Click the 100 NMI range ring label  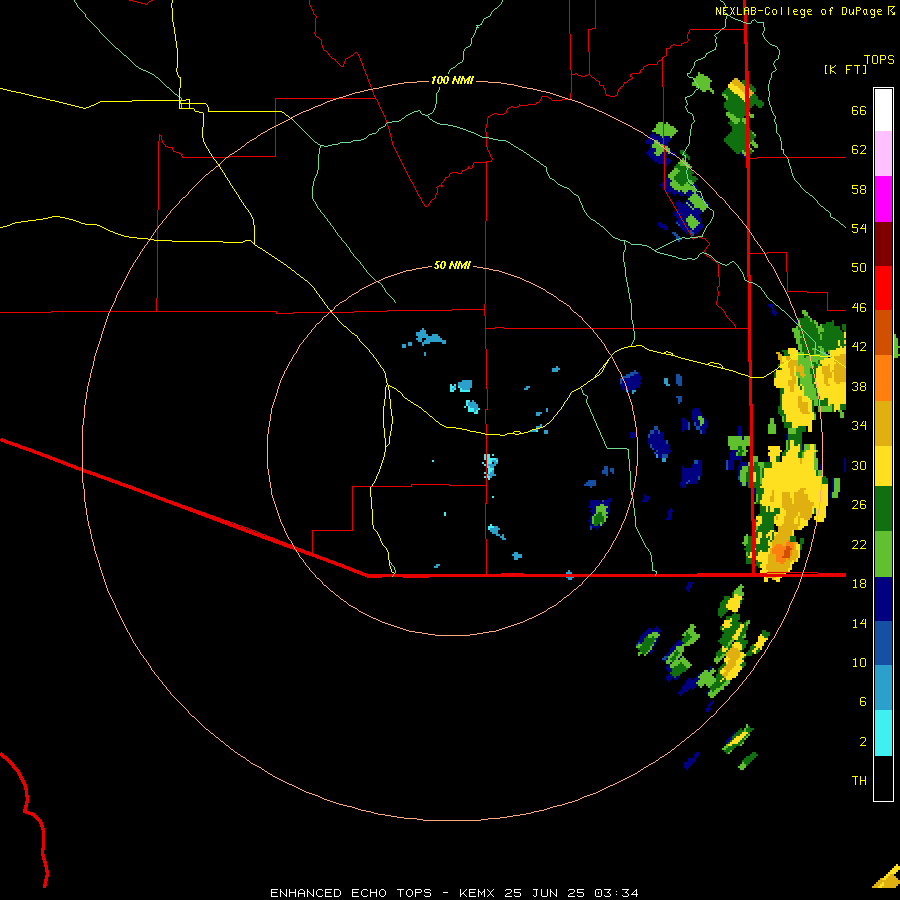click(x=452, y=80)
